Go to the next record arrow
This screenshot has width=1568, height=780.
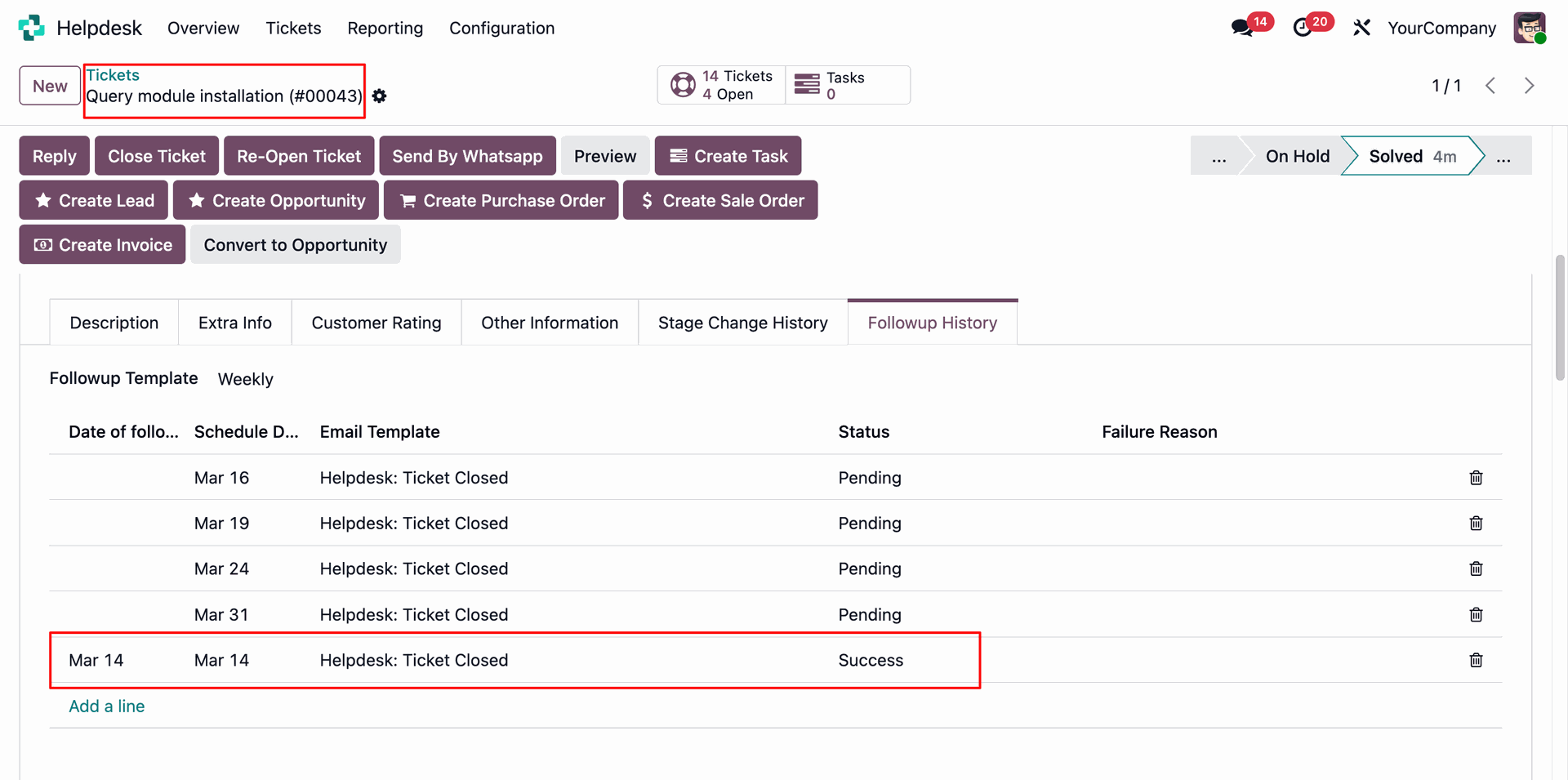[1529, 86]
